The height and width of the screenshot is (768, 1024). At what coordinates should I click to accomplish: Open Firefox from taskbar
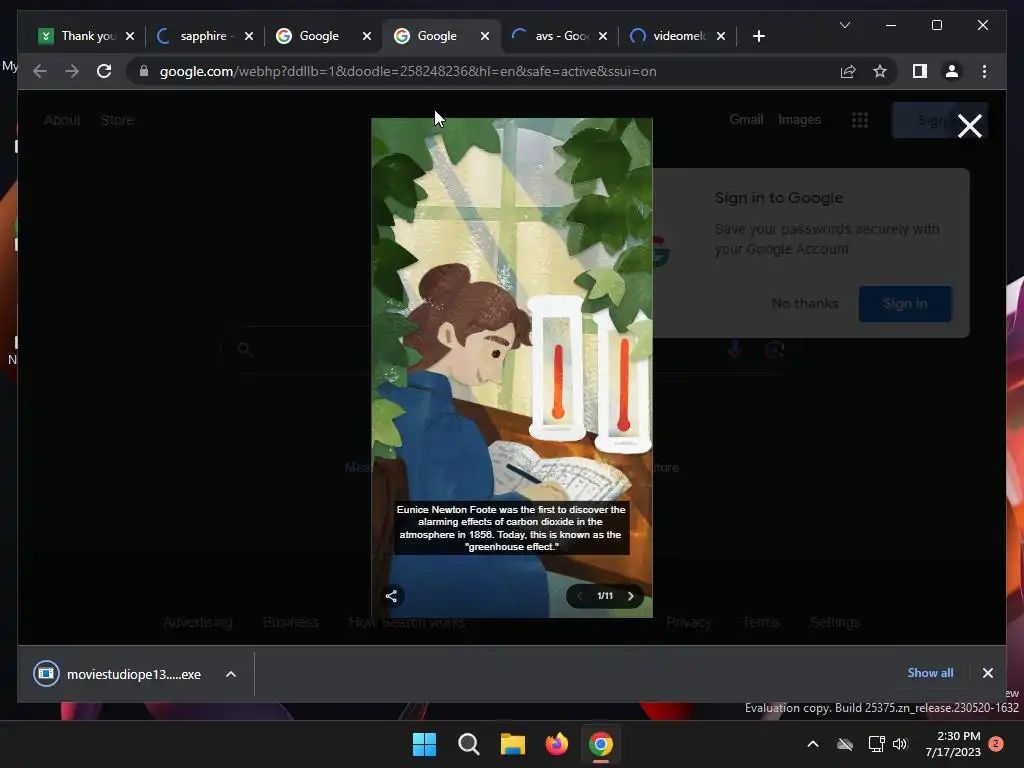[x=556, y=744]
